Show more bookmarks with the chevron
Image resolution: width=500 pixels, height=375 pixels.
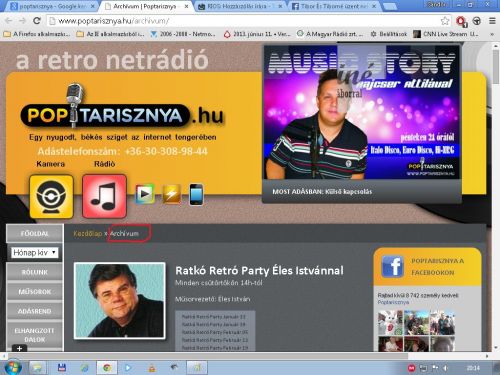tap(492, 34)
